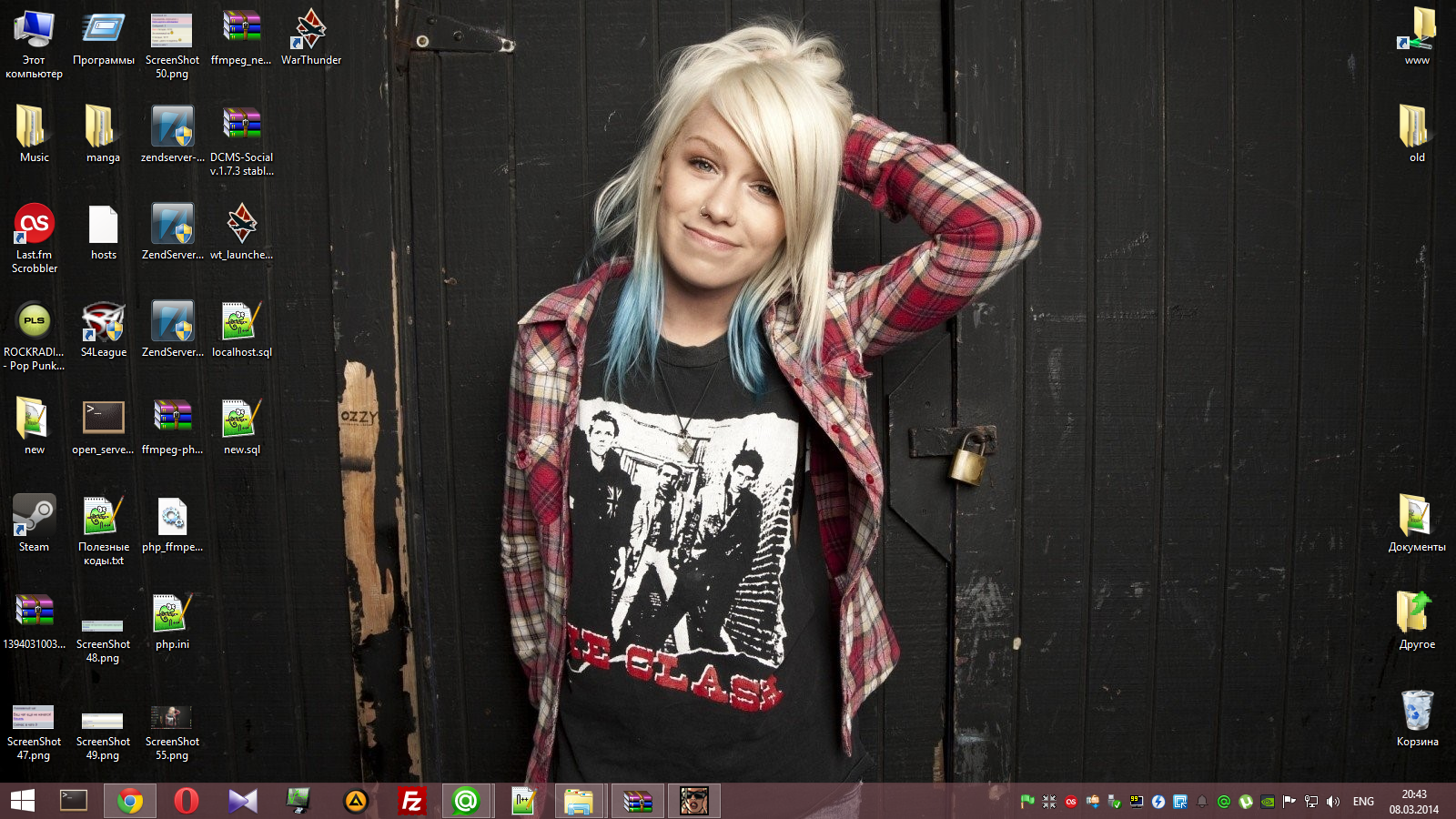Image resolution: width=1456 pixels, height=819 pixels.
Task: Click the ENG language indicator
Action: (x=1363, y=802)
